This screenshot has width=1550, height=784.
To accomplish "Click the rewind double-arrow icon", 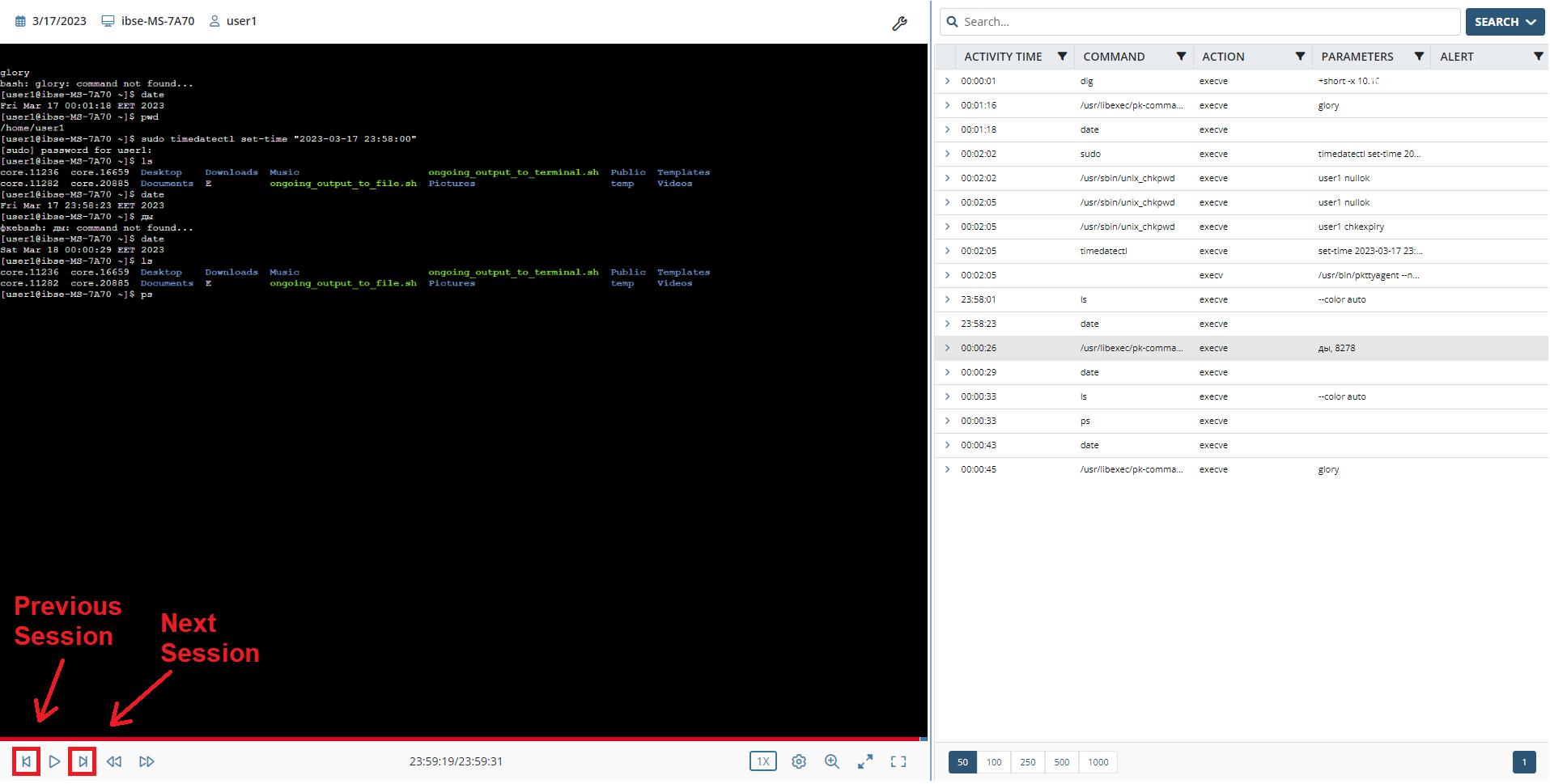I will click(114, 761).
